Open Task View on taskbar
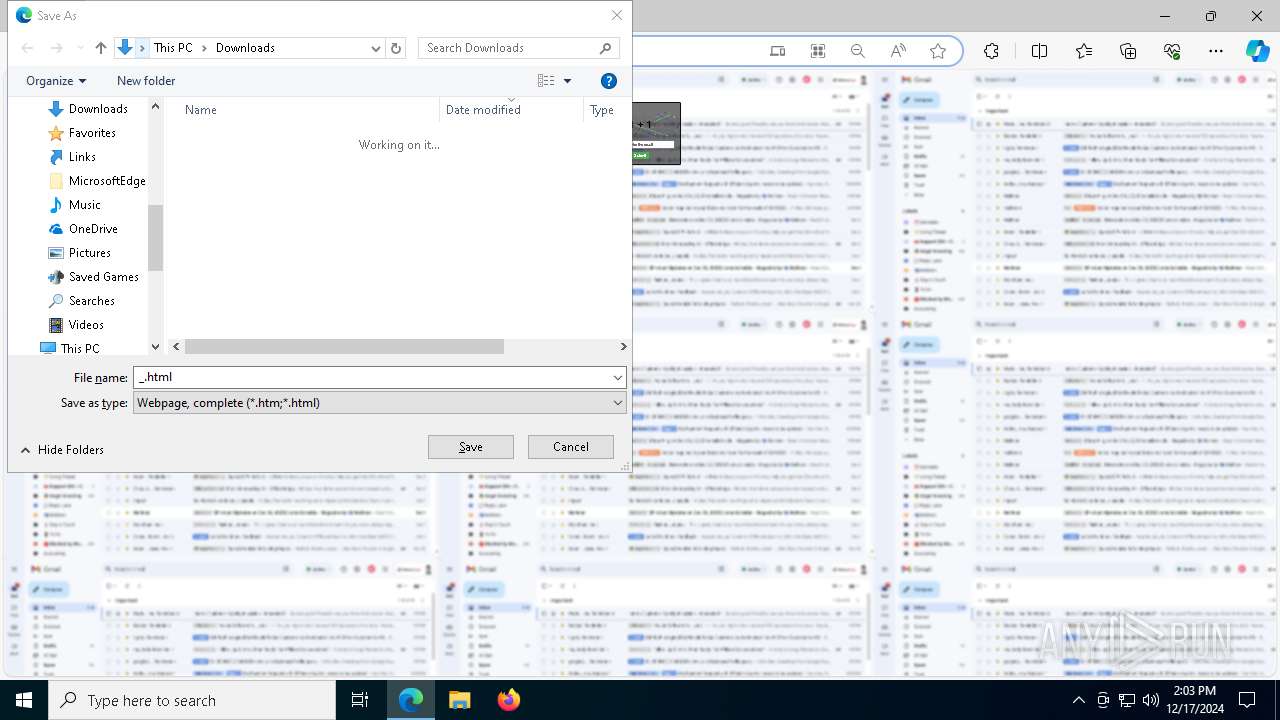The height and width of the screenshot is (720, 1280). tap(360, 700)
